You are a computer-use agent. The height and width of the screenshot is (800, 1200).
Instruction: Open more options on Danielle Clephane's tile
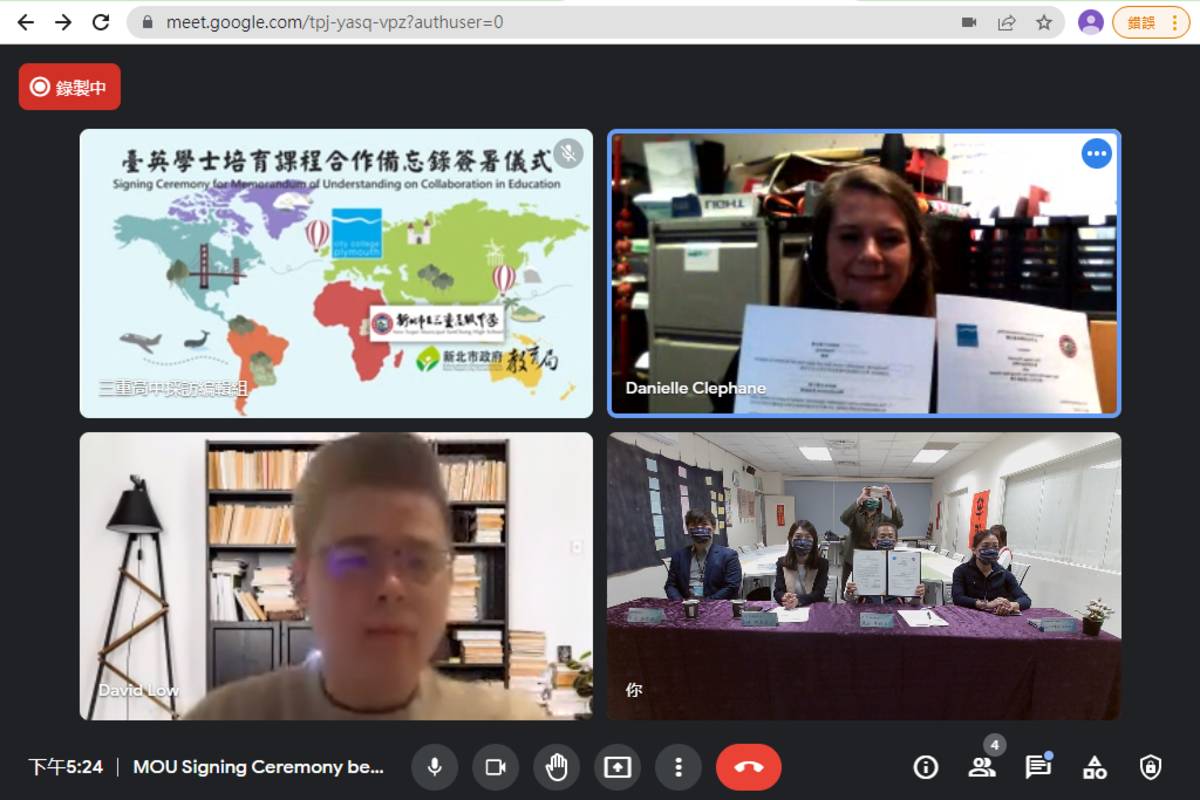(1097, 153)
